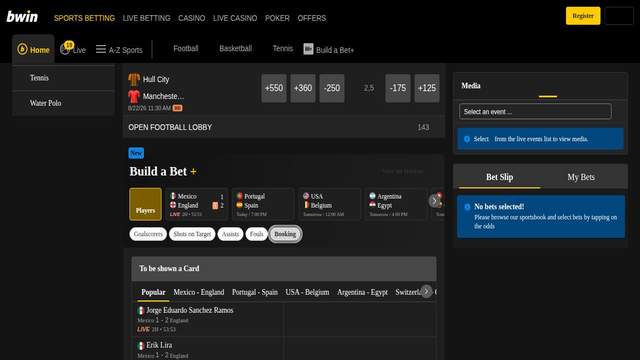640x360 pixels.
Task: Open the CASINO section
Action: tap(191, 18)
